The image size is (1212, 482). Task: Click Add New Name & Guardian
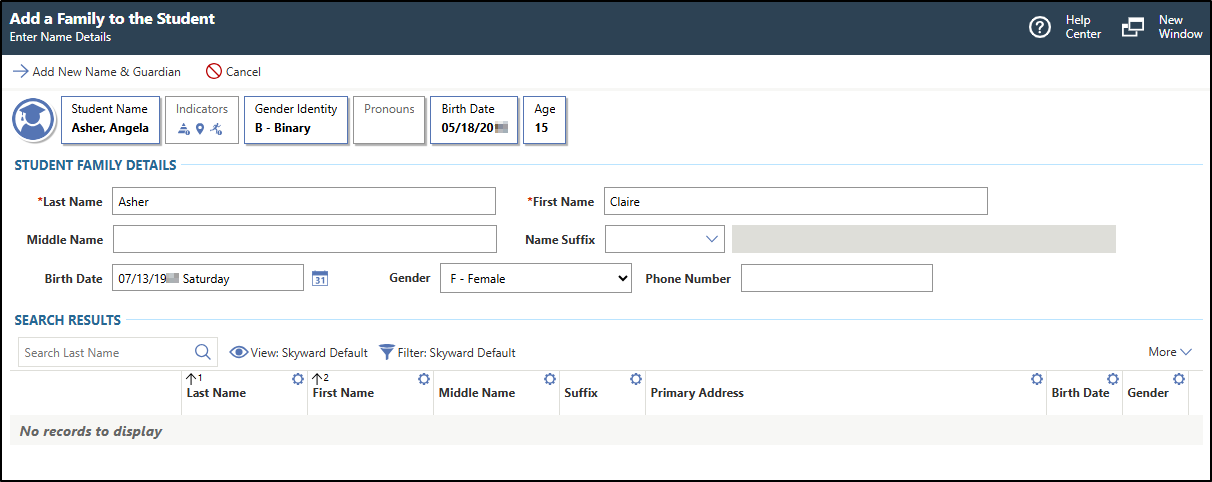[97, 72]
